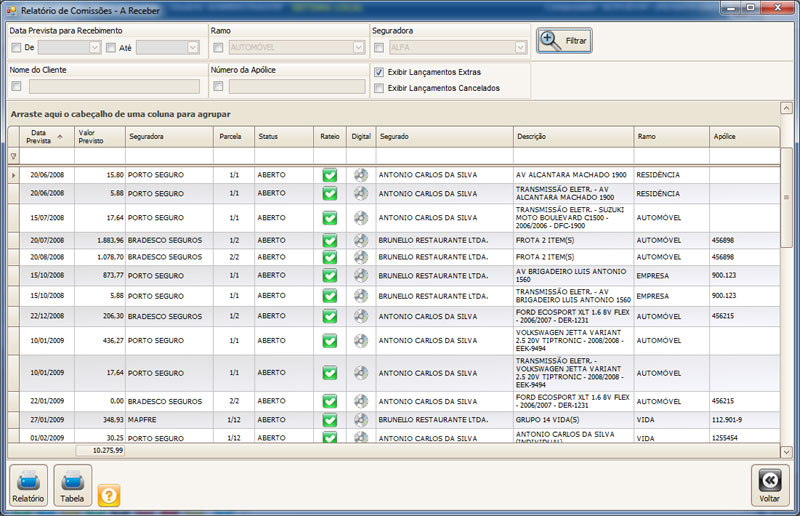The width and height of the screenshot is (800, 516).
Task: Sort by Status column header
Action: [x=284, y=137]
